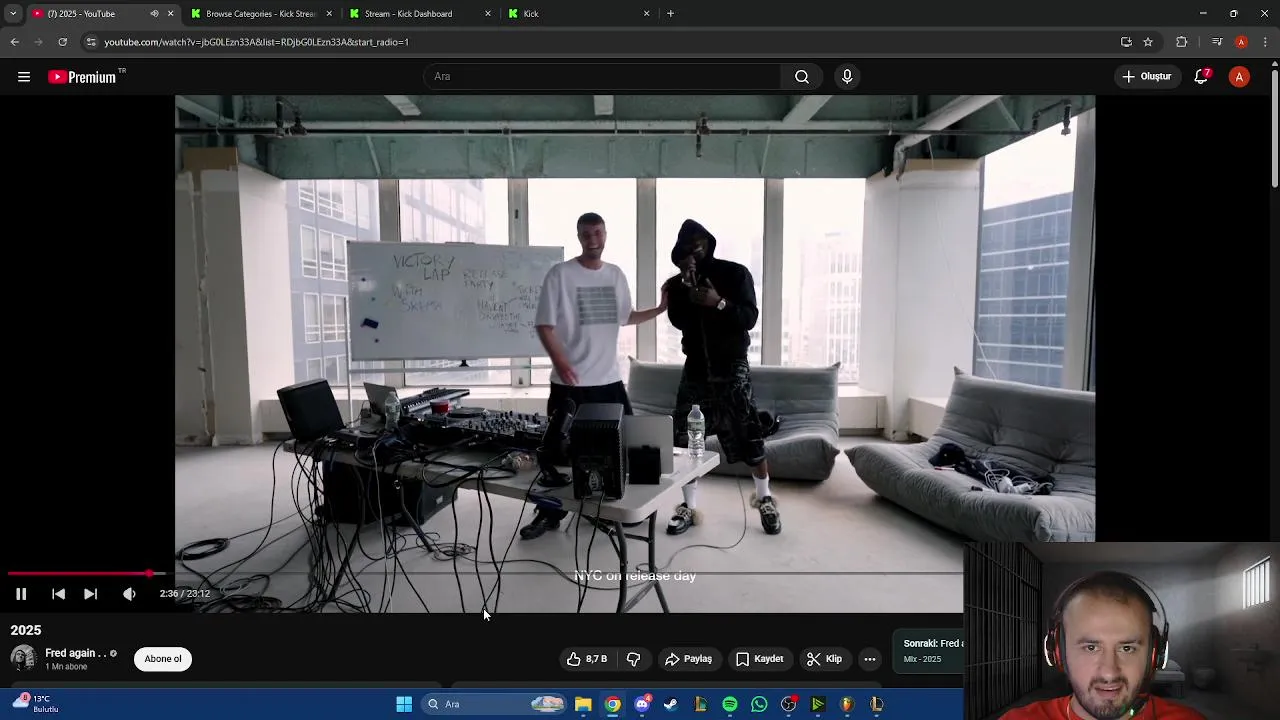Screen dimensions: 1280x720
Task: Save video with Kaydet button
Action: [759, 659]
